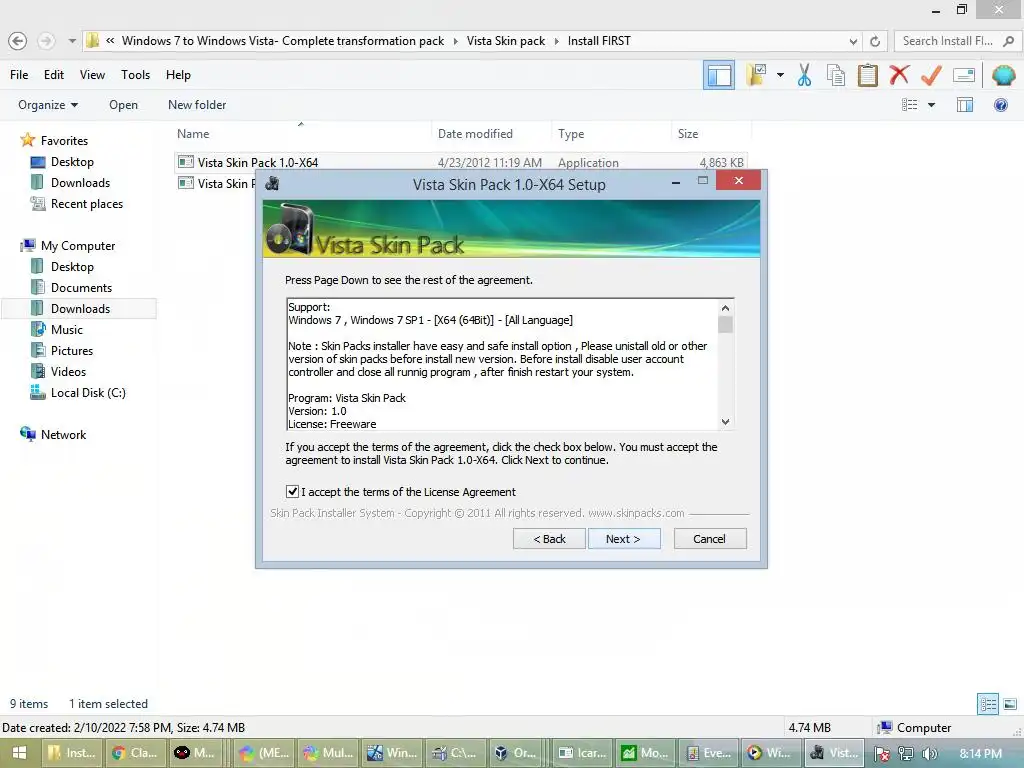The image size is (1024, 768).
Task: Go back with the Explorer back arrow
Action: (x=18, y=41)
